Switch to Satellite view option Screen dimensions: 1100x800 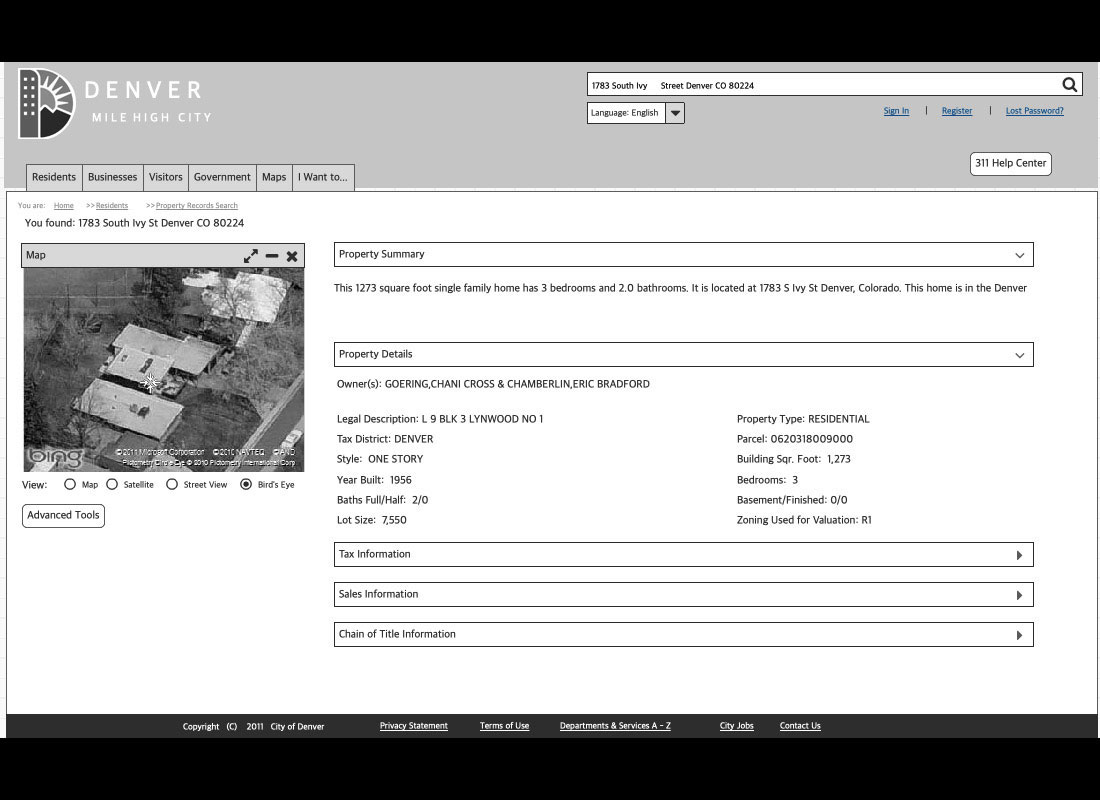(x=112, y=484)
